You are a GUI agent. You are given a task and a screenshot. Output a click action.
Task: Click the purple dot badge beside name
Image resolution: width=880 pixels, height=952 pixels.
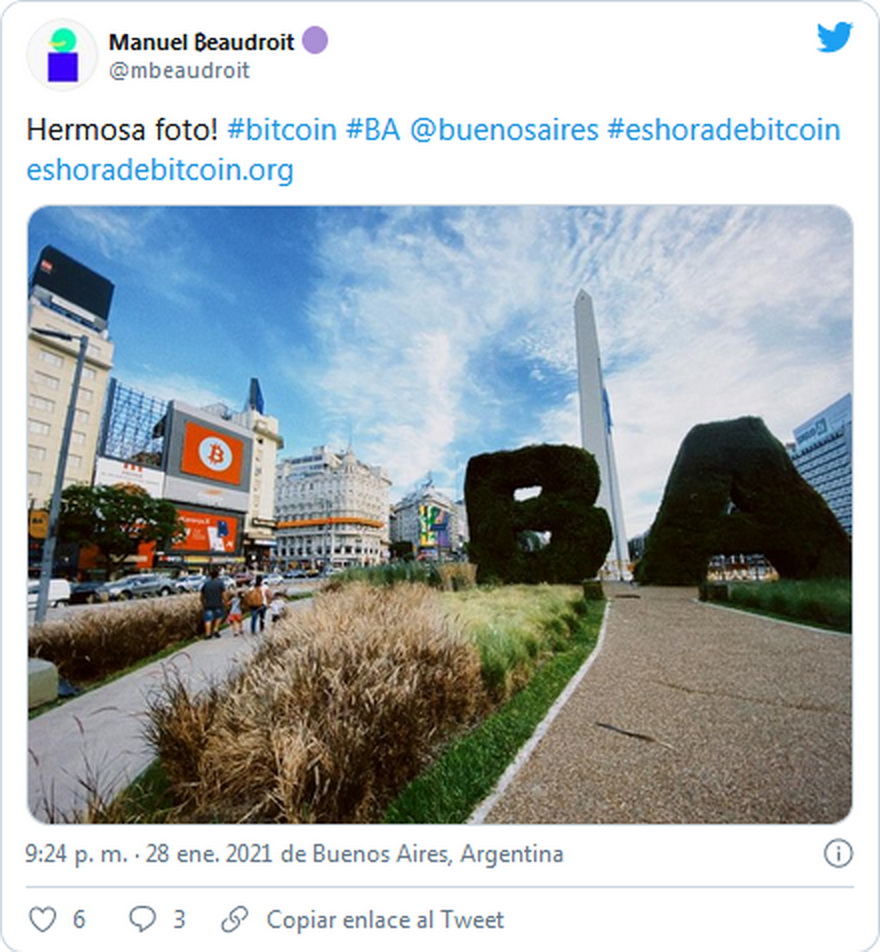pyautogui.click(x=315, y=41)
